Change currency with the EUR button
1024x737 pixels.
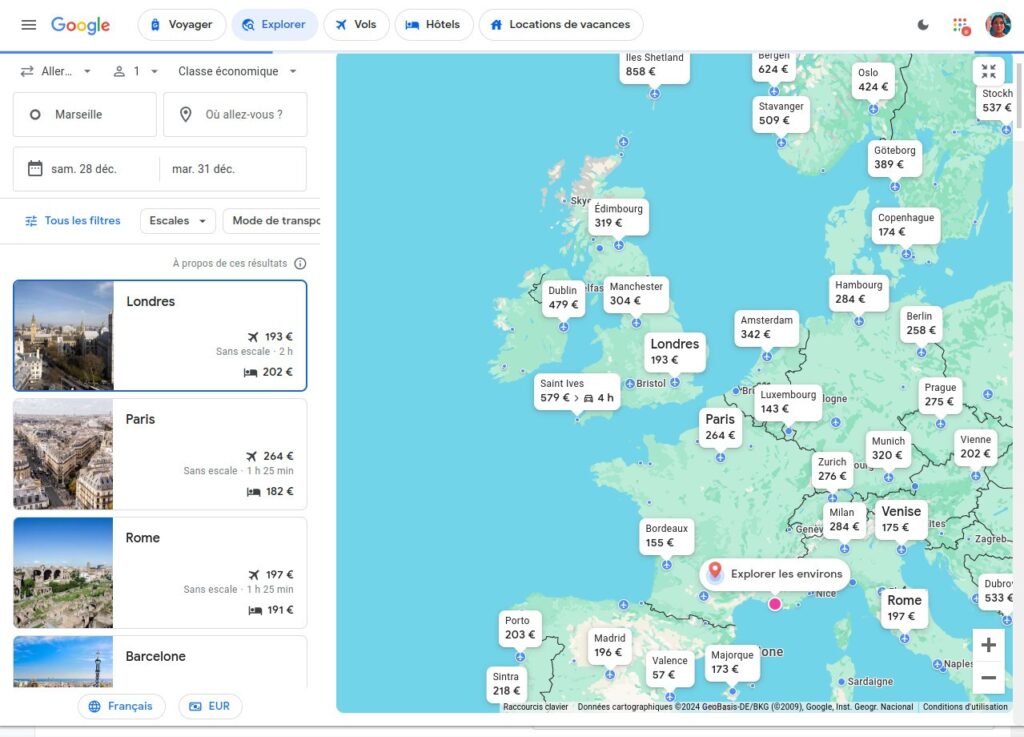[210, 706]
